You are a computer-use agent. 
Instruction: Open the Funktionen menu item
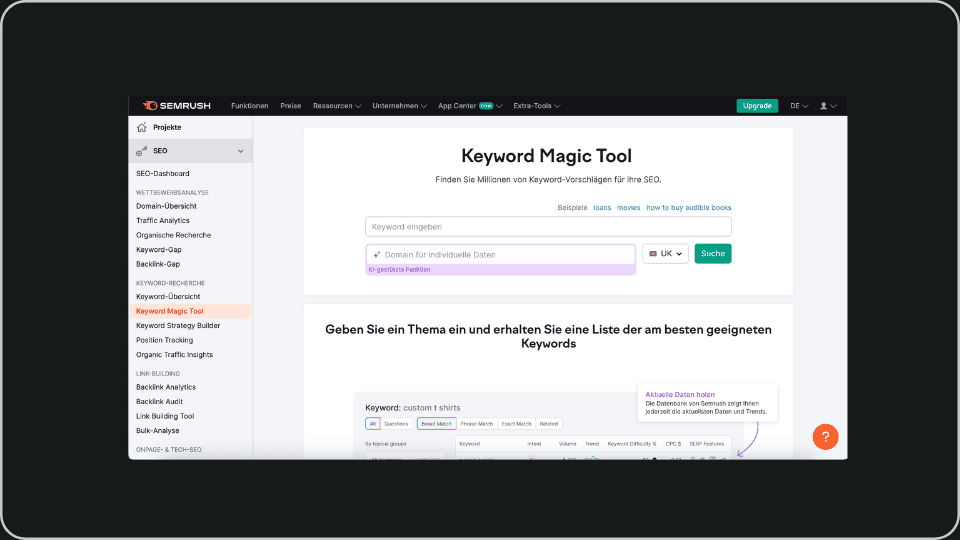click(x=249, y=106)
